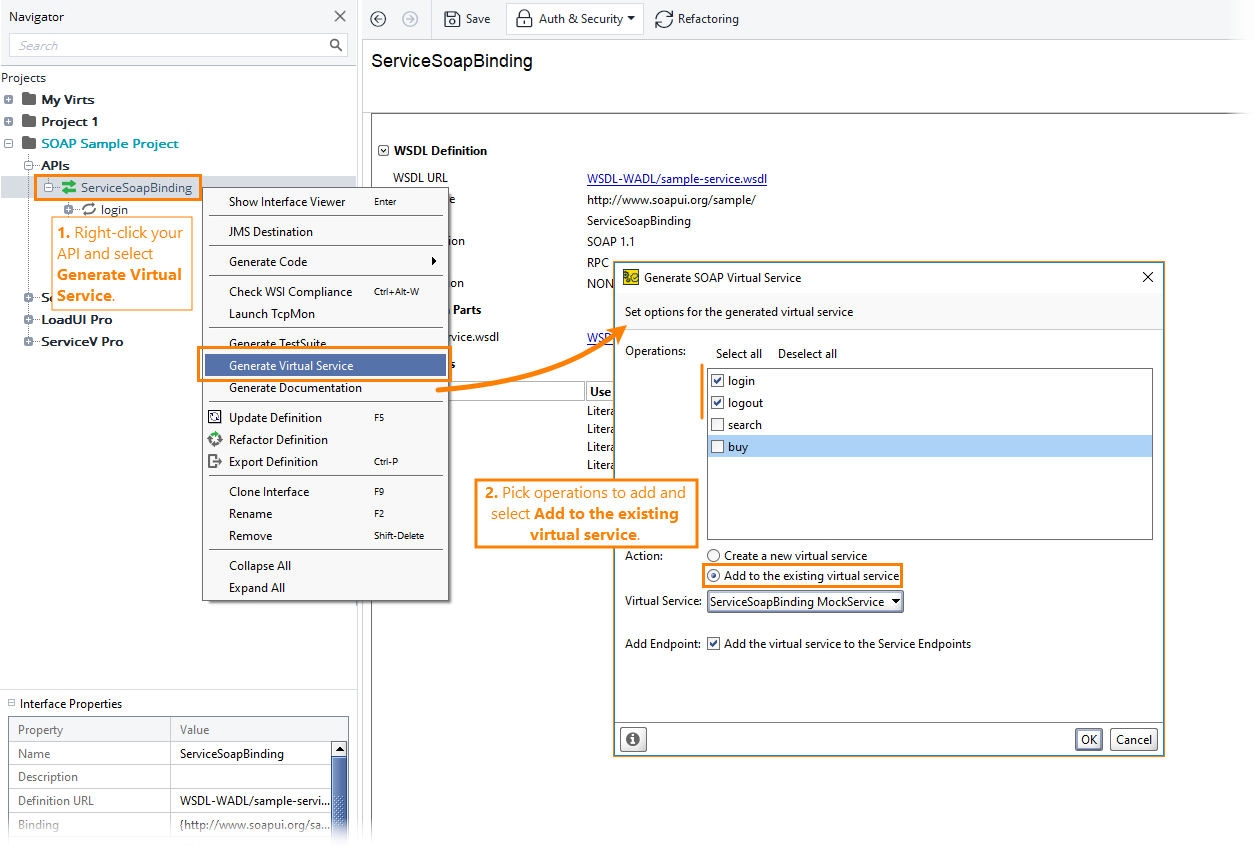1256x848 pixels.
Task: Toggle Add the virtual service to Service Endpoints
Action: [x=713, y=644]
